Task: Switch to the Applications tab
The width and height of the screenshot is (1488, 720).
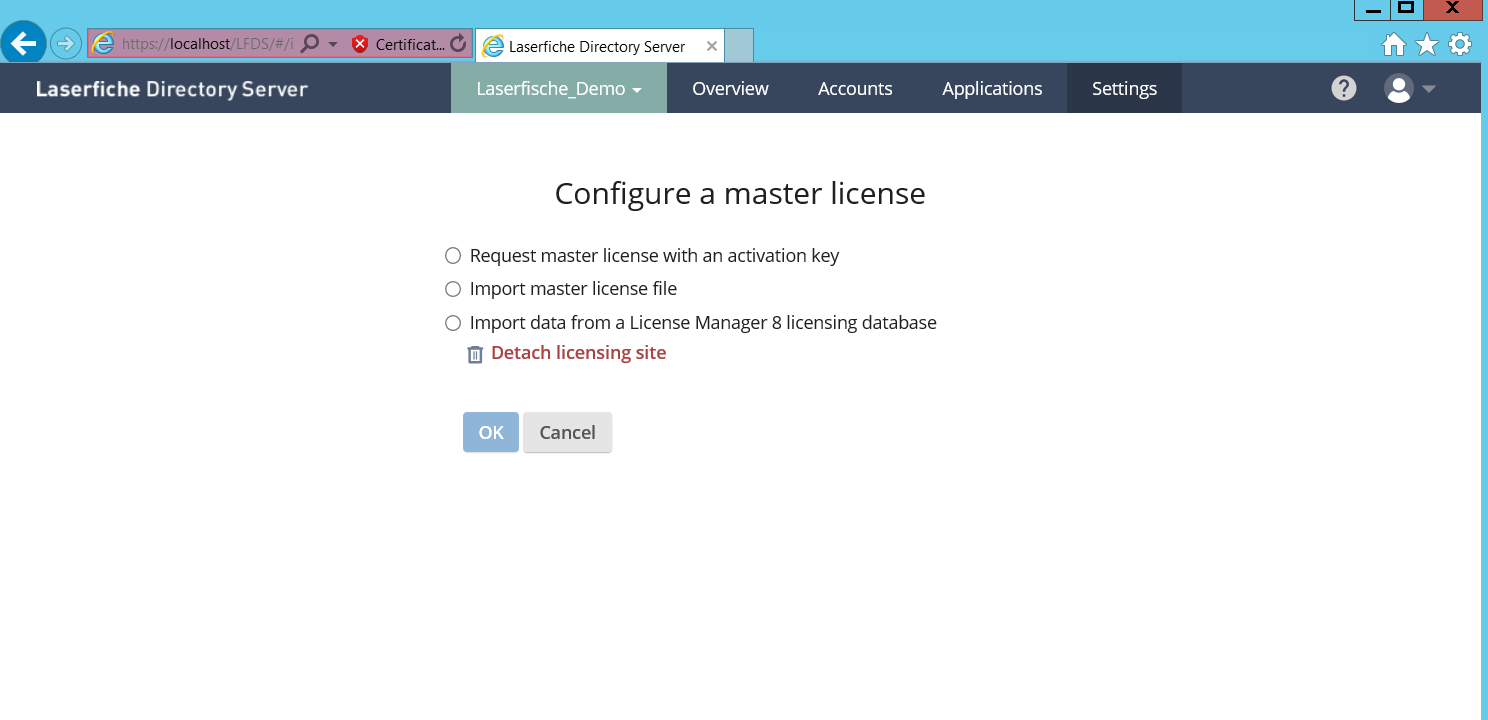Action: (x=992, y=88)
